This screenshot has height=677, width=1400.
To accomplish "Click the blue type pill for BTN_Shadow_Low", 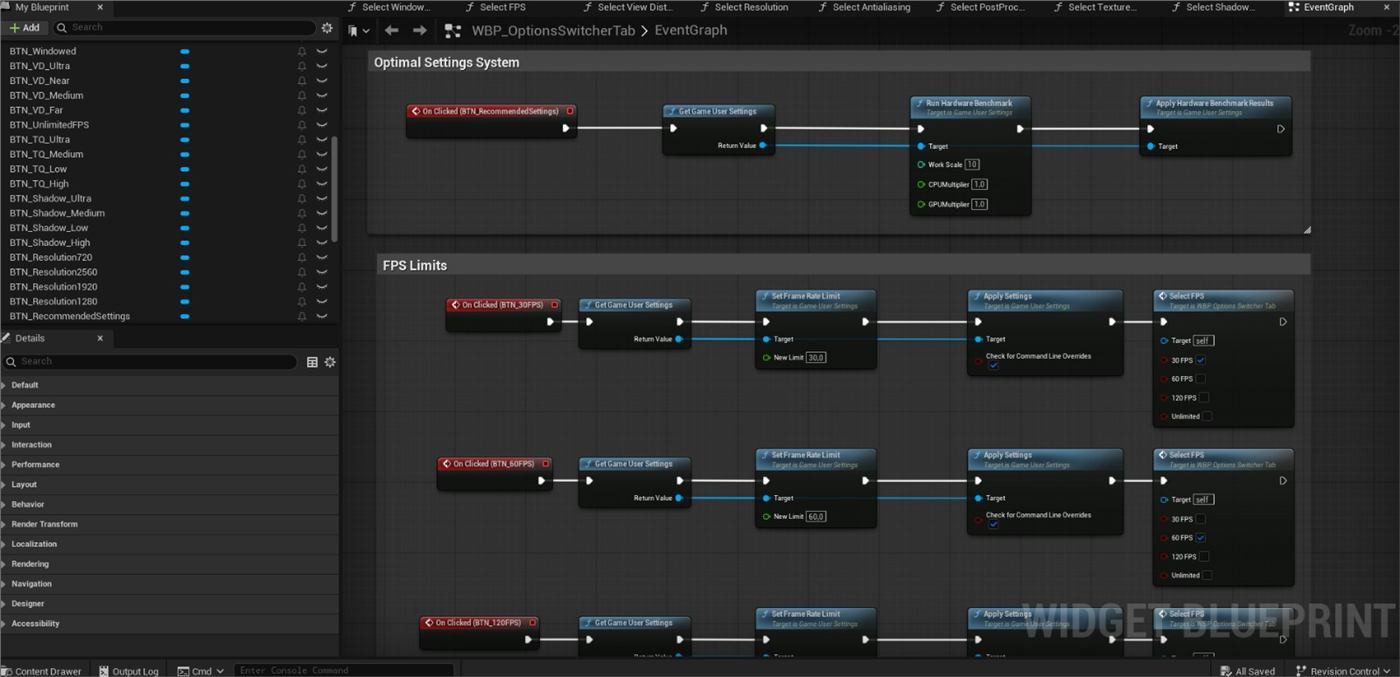I will point(185,228).
